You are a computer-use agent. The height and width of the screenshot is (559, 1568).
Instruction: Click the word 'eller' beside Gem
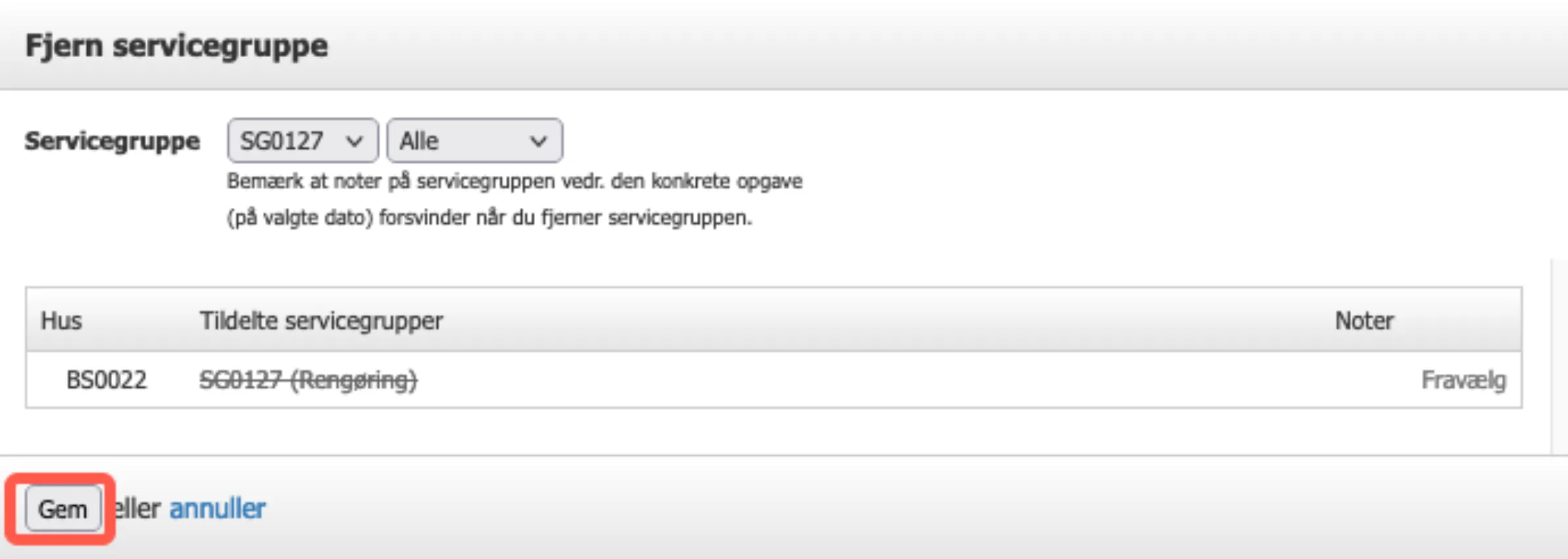pos(138,508)
